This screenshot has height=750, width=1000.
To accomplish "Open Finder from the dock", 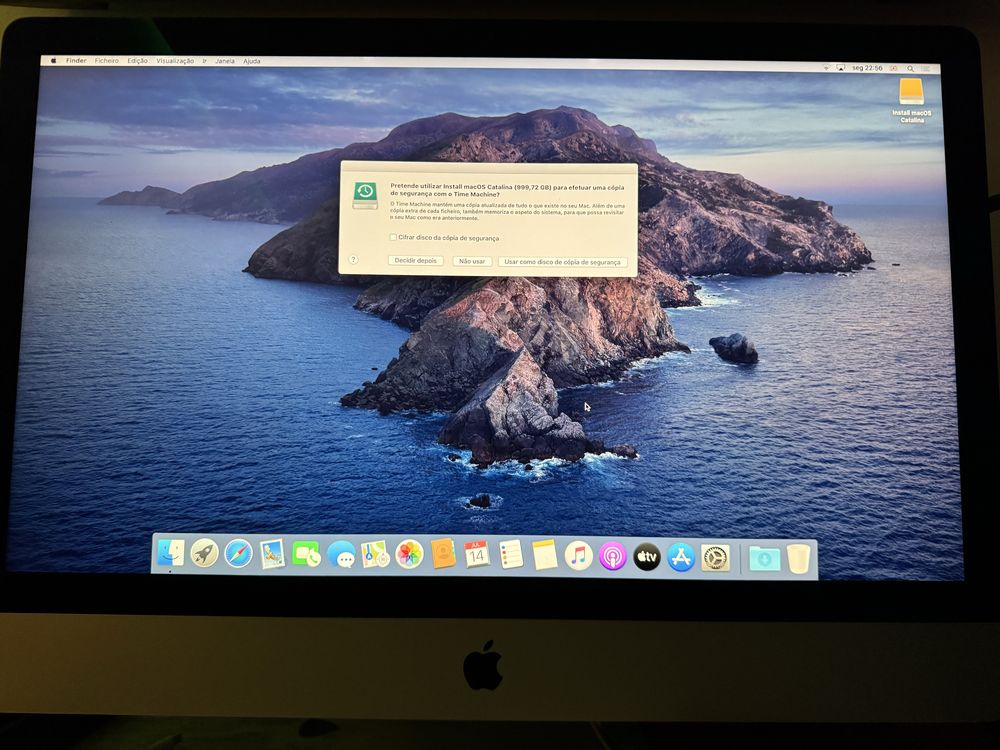I will coord(170,553).
